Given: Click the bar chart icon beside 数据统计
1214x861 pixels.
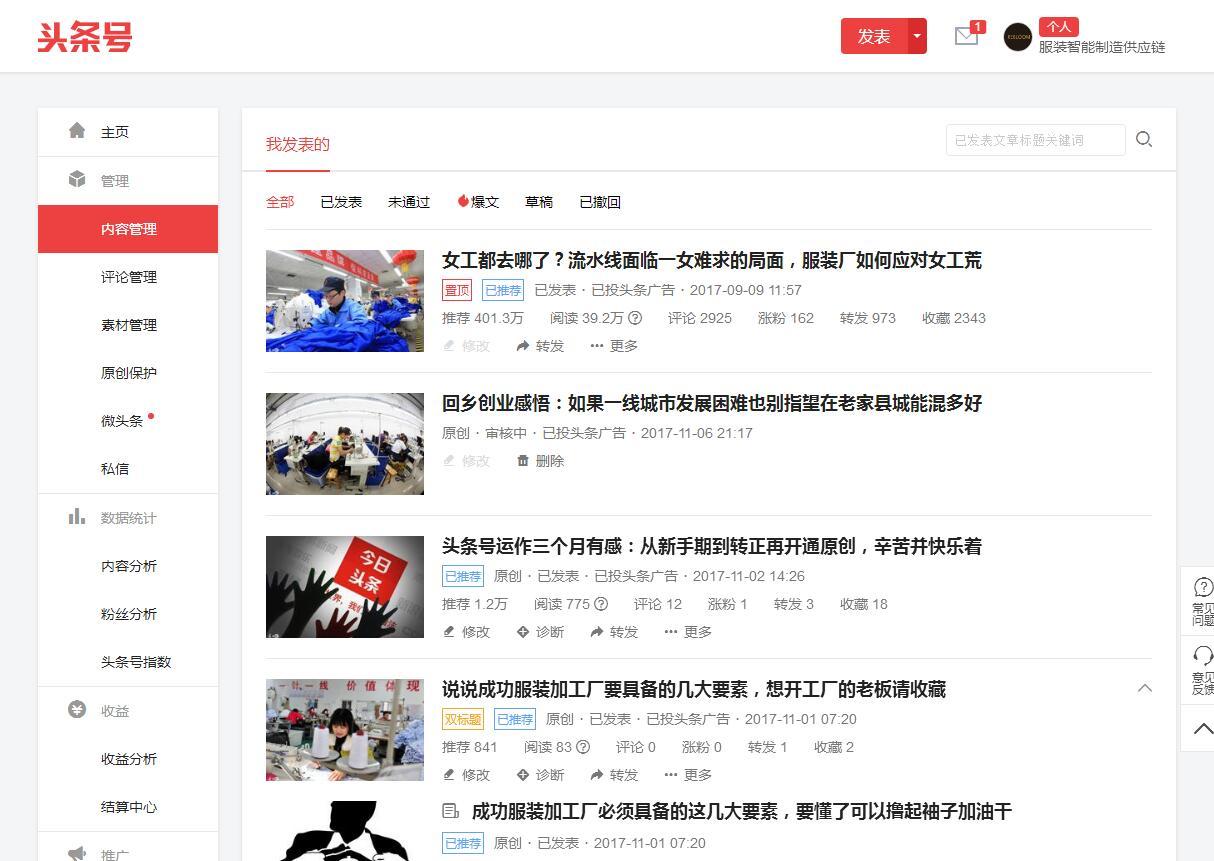Looking at the screenshot, I should pyautogui.click(x=77, y=518).
